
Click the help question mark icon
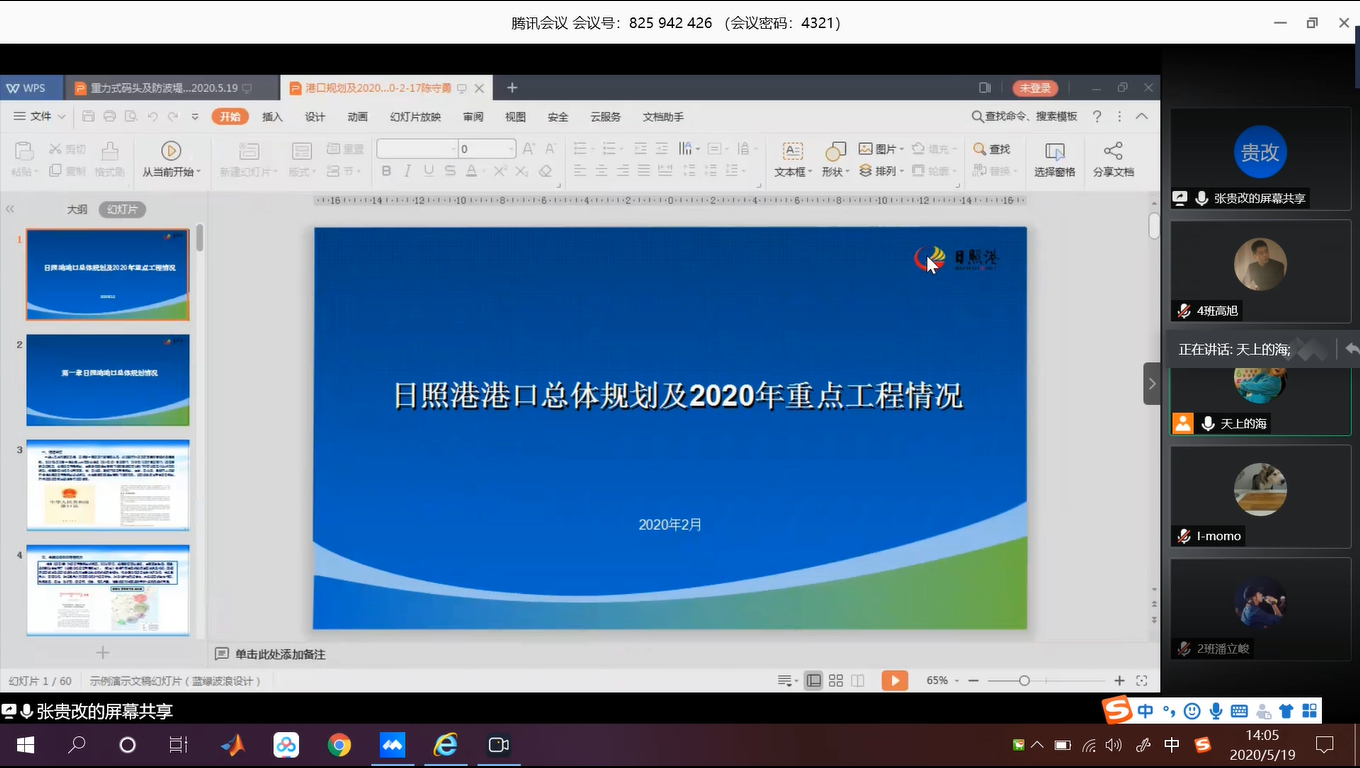point(1097,117)
